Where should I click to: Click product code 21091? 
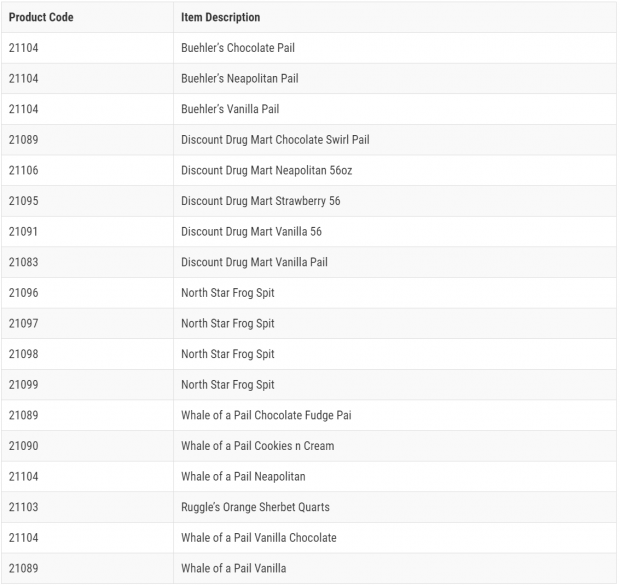(x=23, y=231)
